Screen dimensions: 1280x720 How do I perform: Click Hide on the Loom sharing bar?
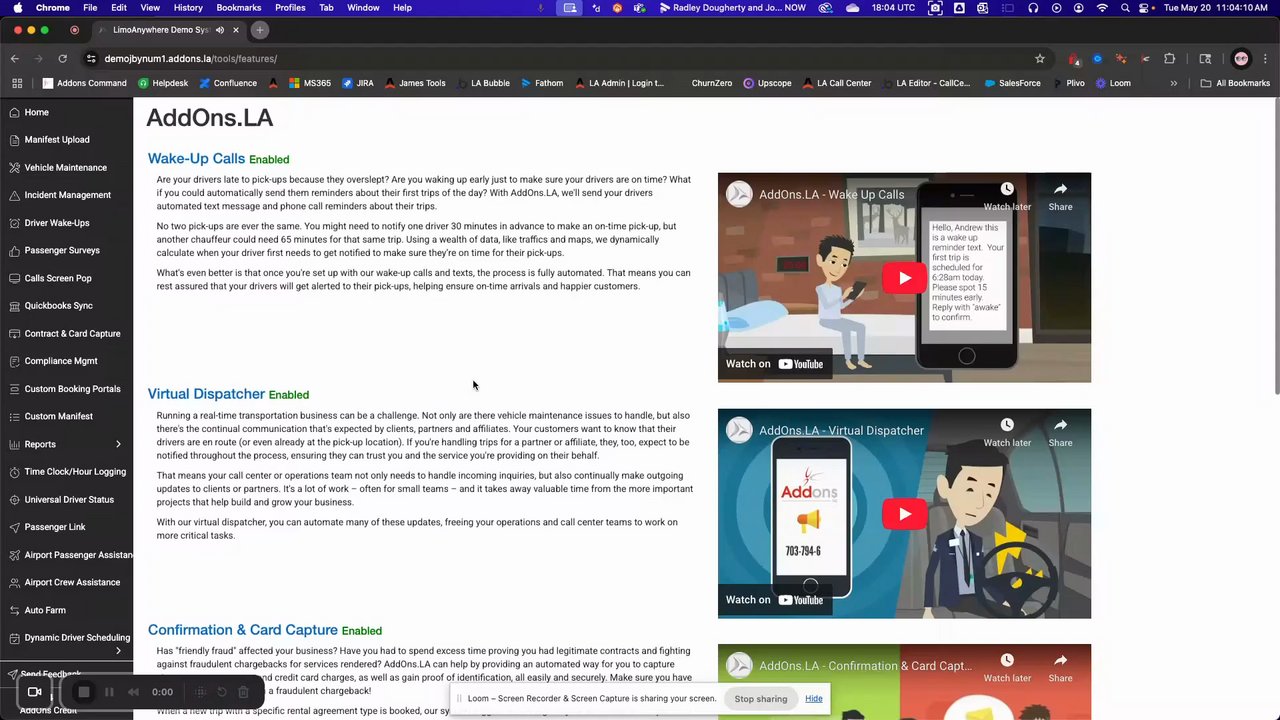coord(814,699)
